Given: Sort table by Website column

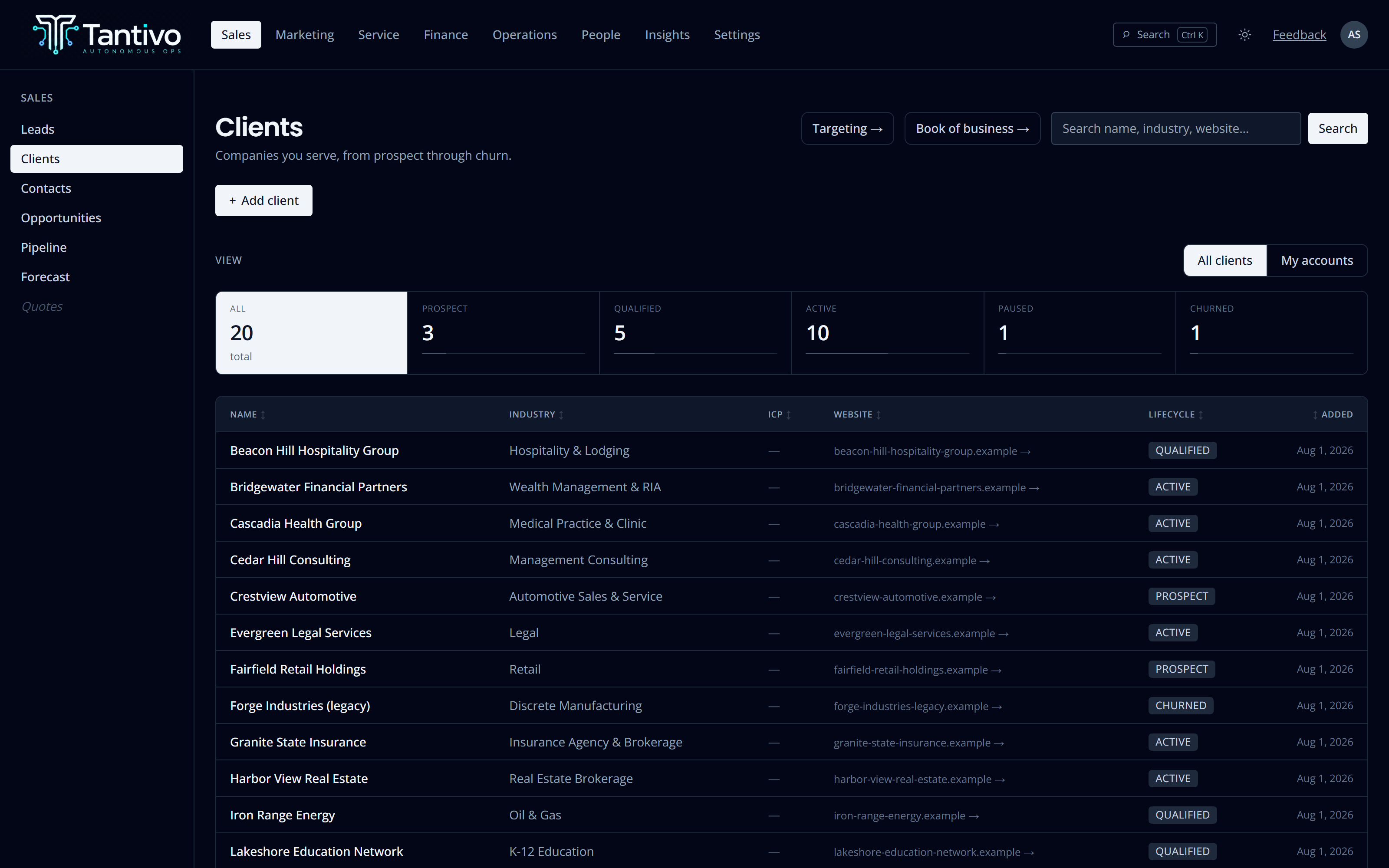Looking at the screenshot, I should [x=857, y=414].
